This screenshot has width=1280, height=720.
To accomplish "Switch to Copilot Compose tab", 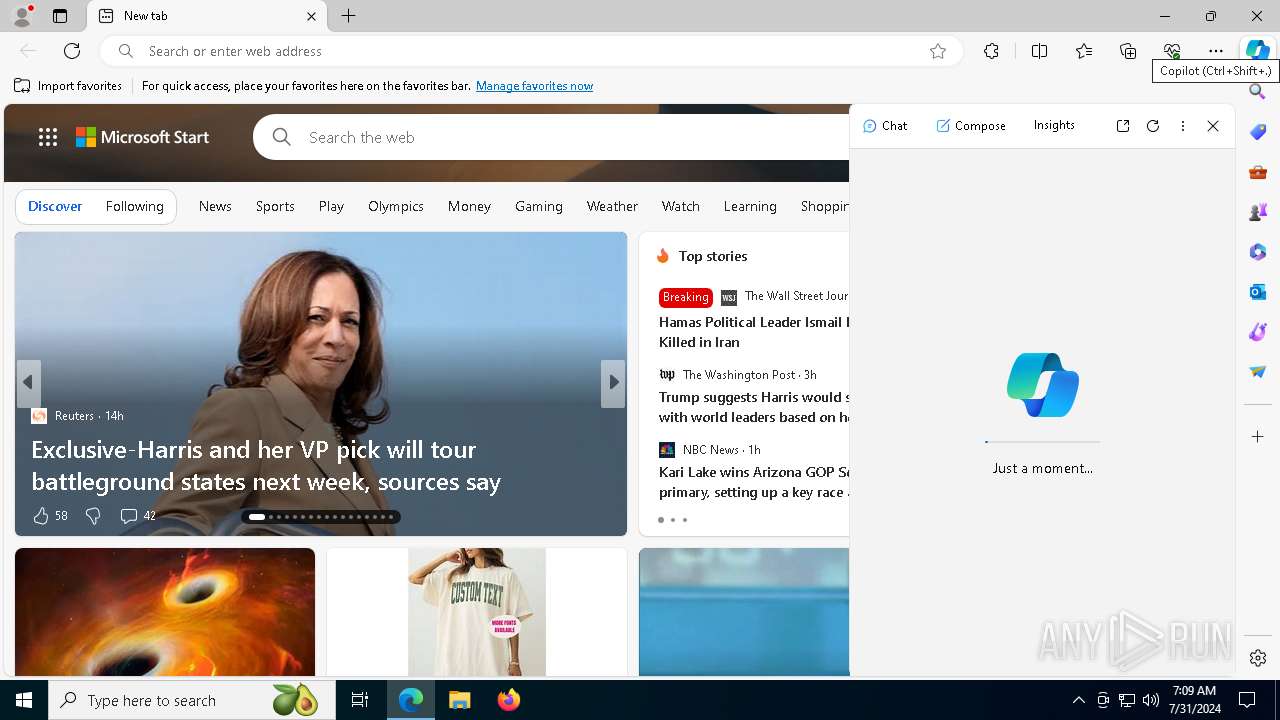I will pos(971,126).
